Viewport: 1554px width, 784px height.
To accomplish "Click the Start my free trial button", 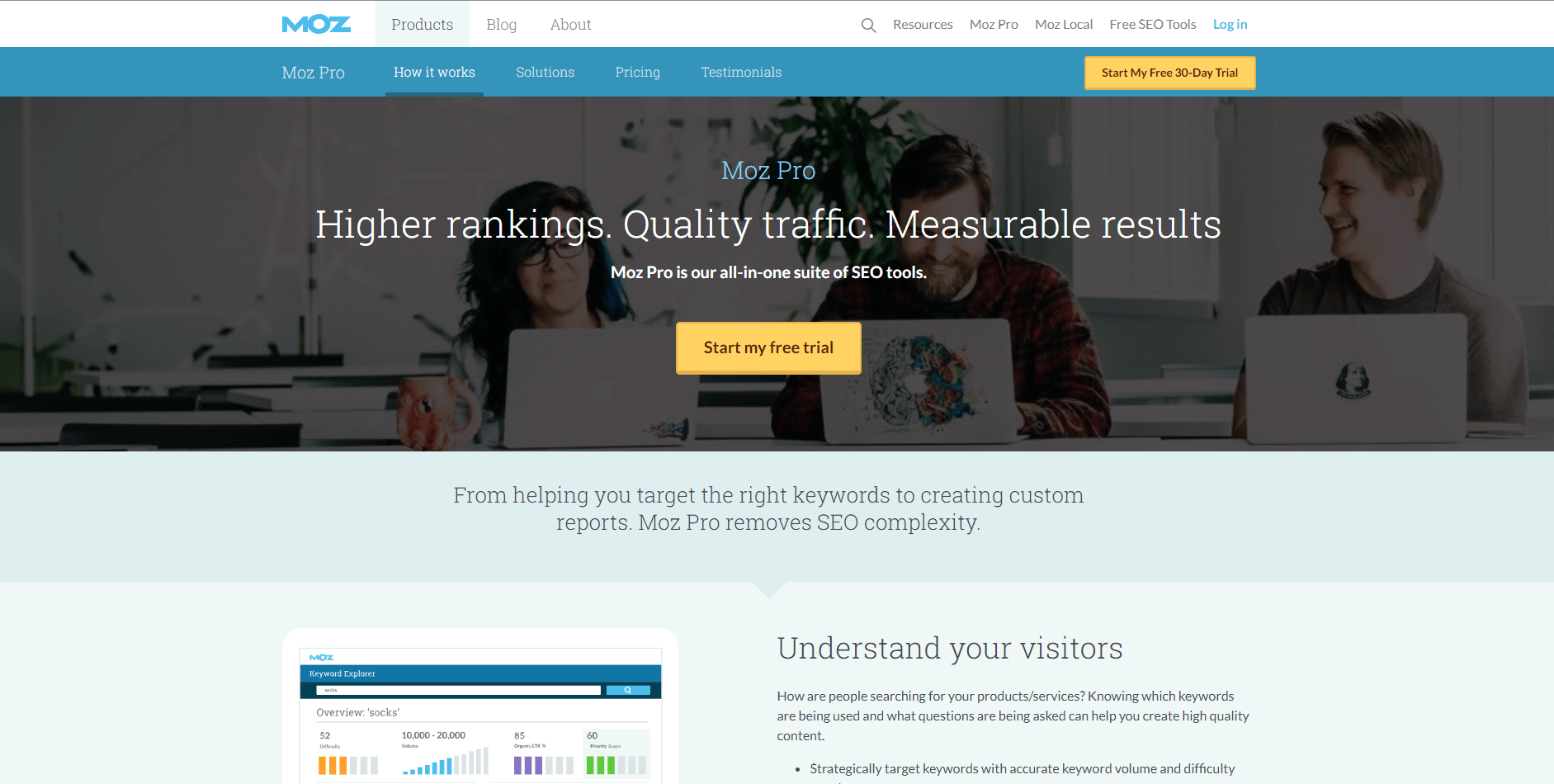I will [768, 347].
